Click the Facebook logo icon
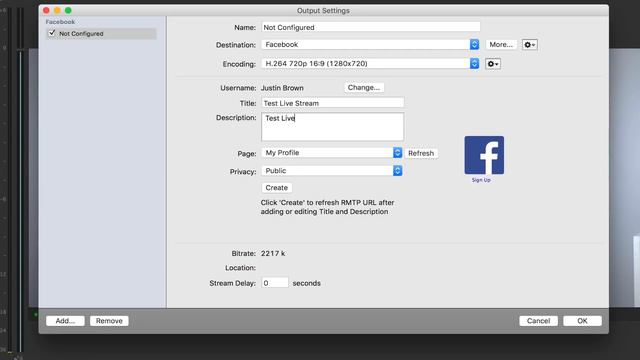The height and width of the screenshot is (360, 640). tap(484, 155)
